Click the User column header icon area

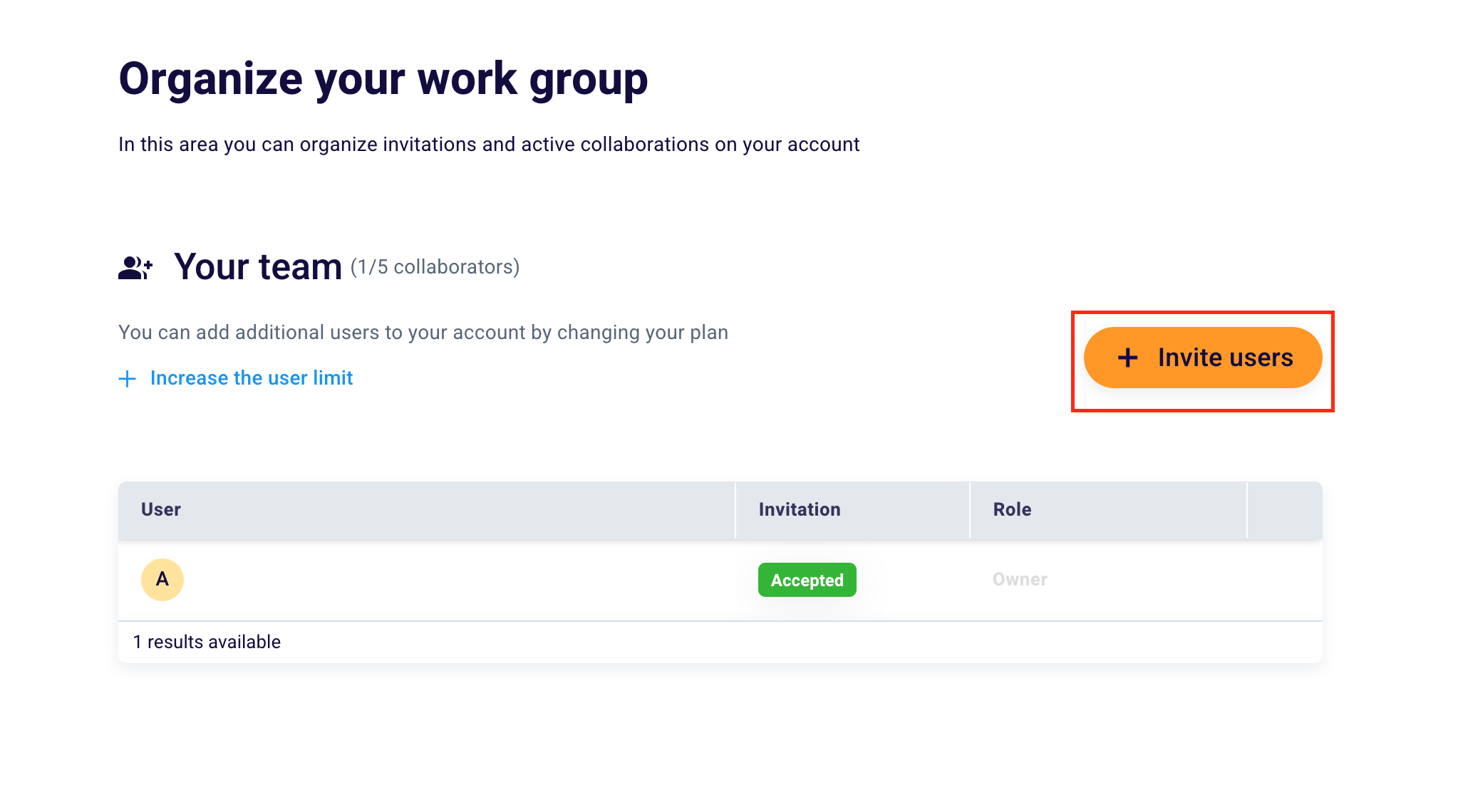click(161, 509)
